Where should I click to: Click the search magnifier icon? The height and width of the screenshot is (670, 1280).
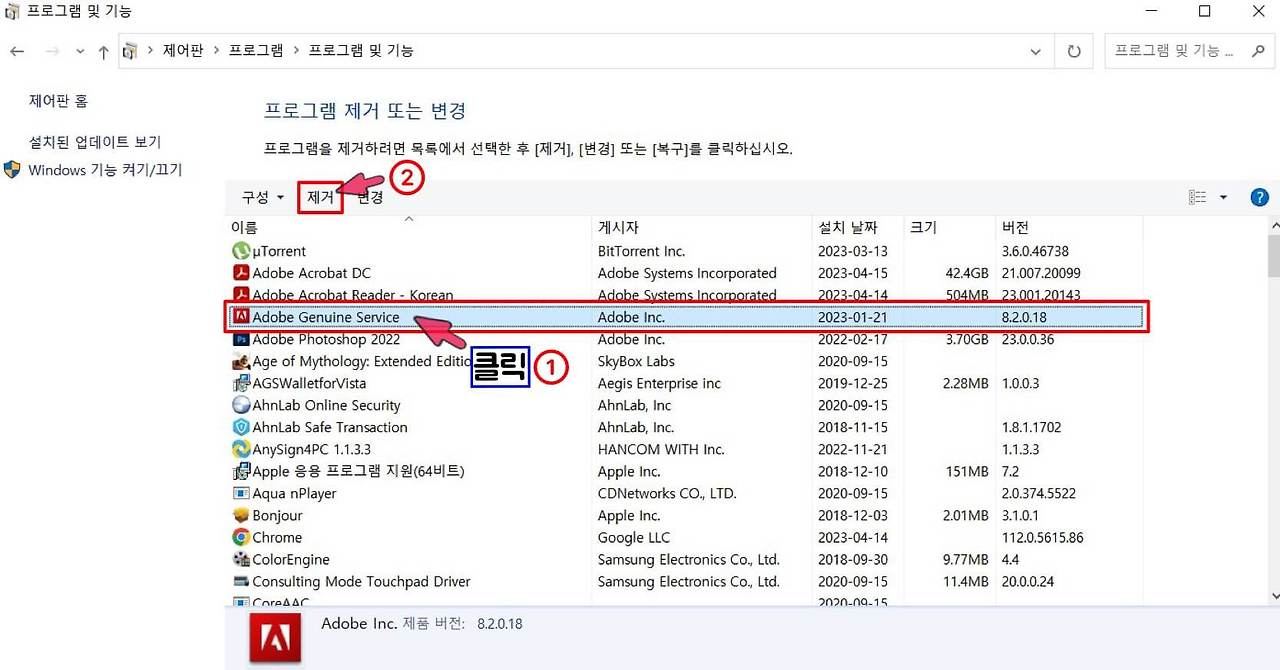coord(1257,50)
